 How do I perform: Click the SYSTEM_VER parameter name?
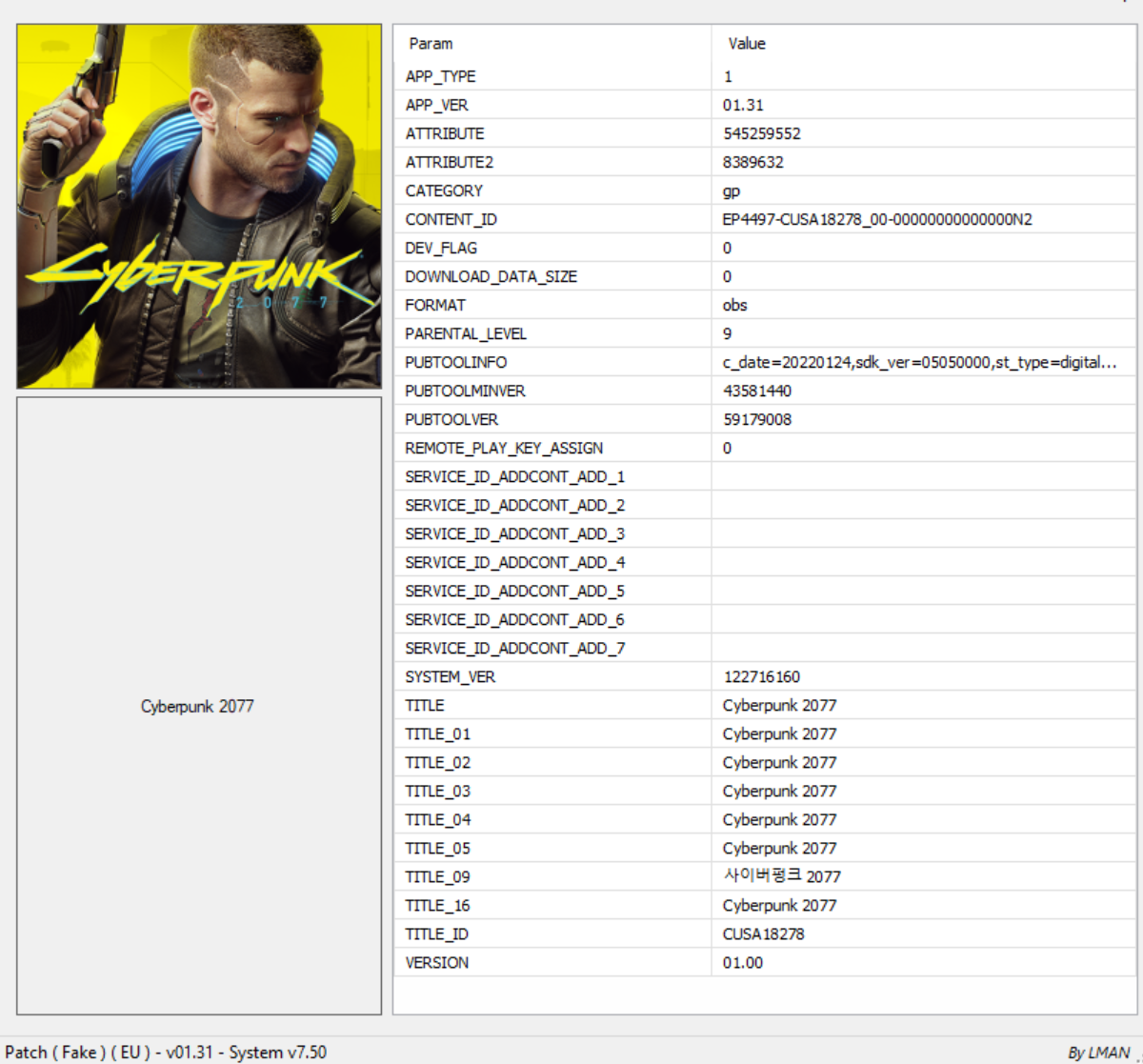(x=451, y=676)
